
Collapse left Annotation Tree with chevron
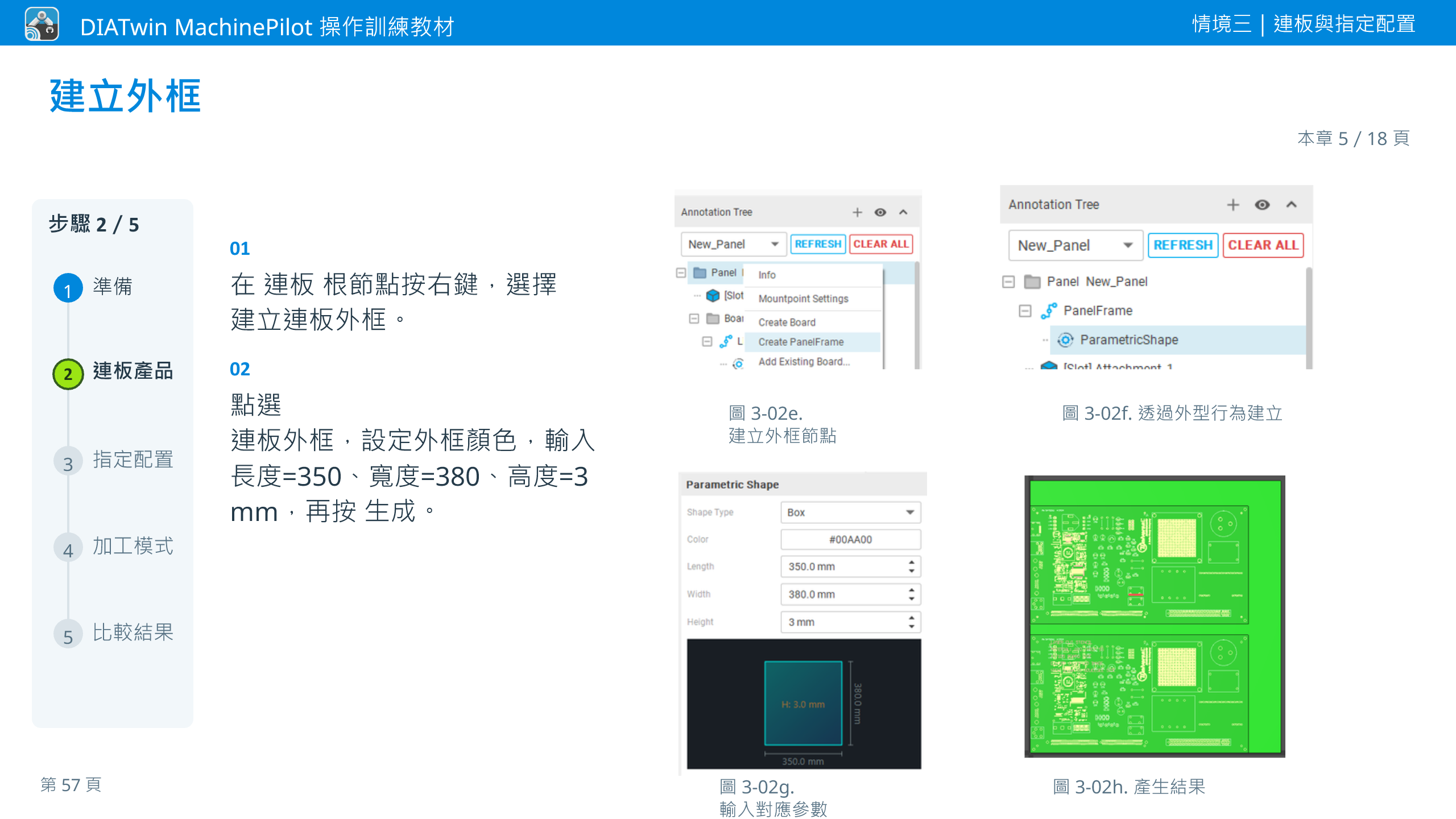(x=903, y=213)
